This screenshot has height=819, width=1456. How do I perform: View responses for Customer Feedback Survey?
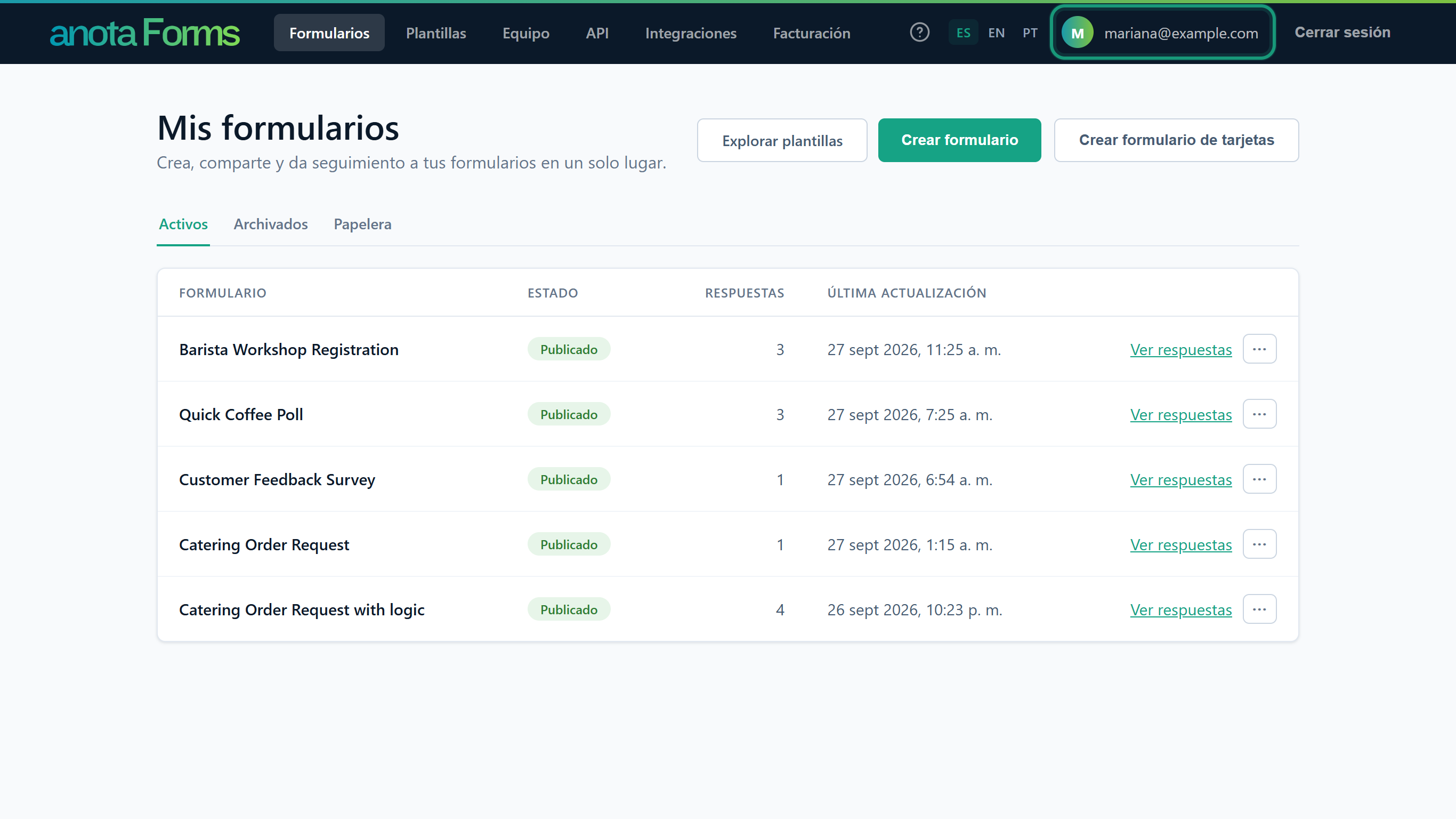pyautogui.click(x=1181, y=480)
